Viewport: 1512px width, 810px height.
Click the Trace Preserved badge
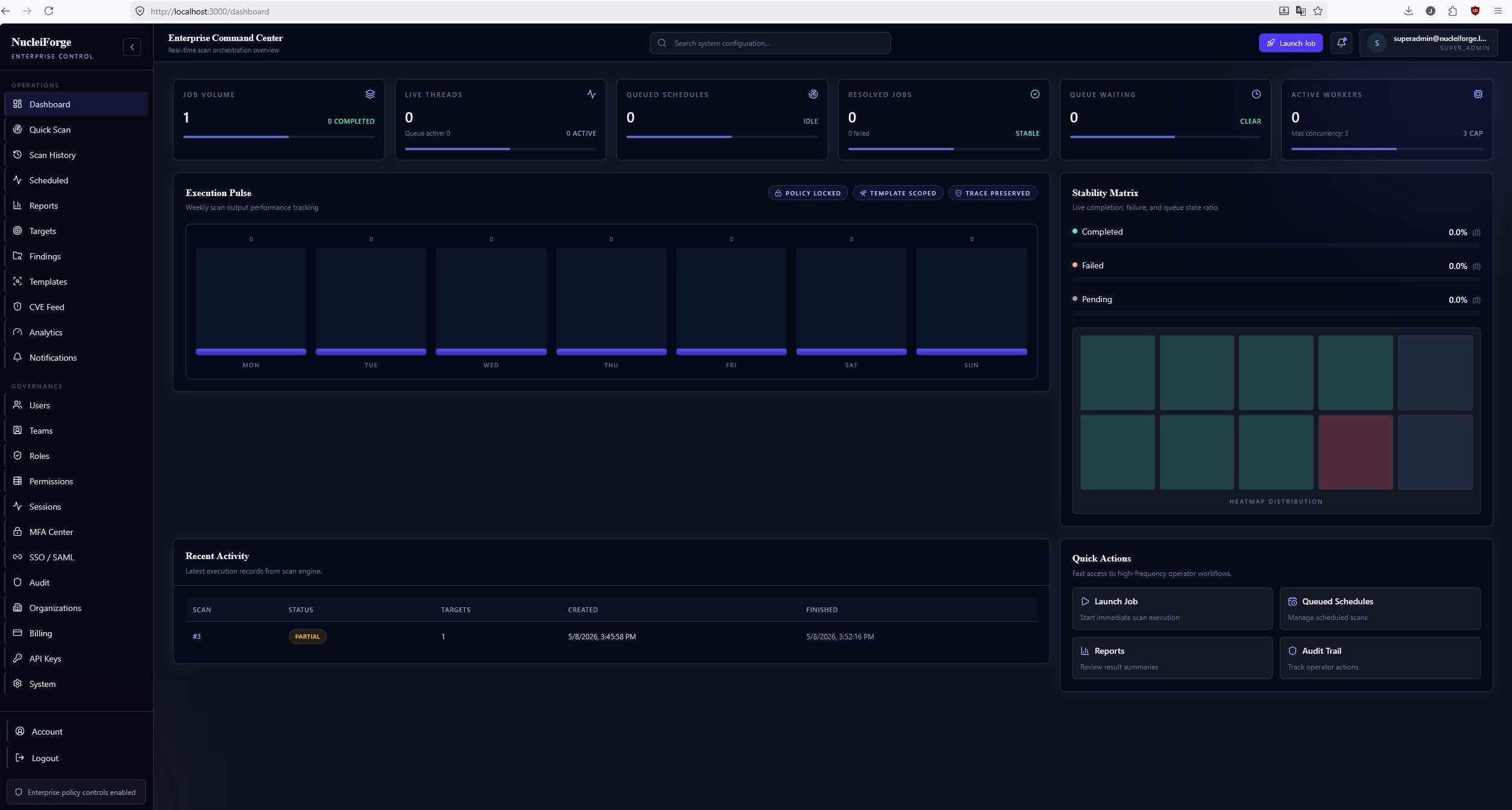pyautogui.click(x=992, y=193)
